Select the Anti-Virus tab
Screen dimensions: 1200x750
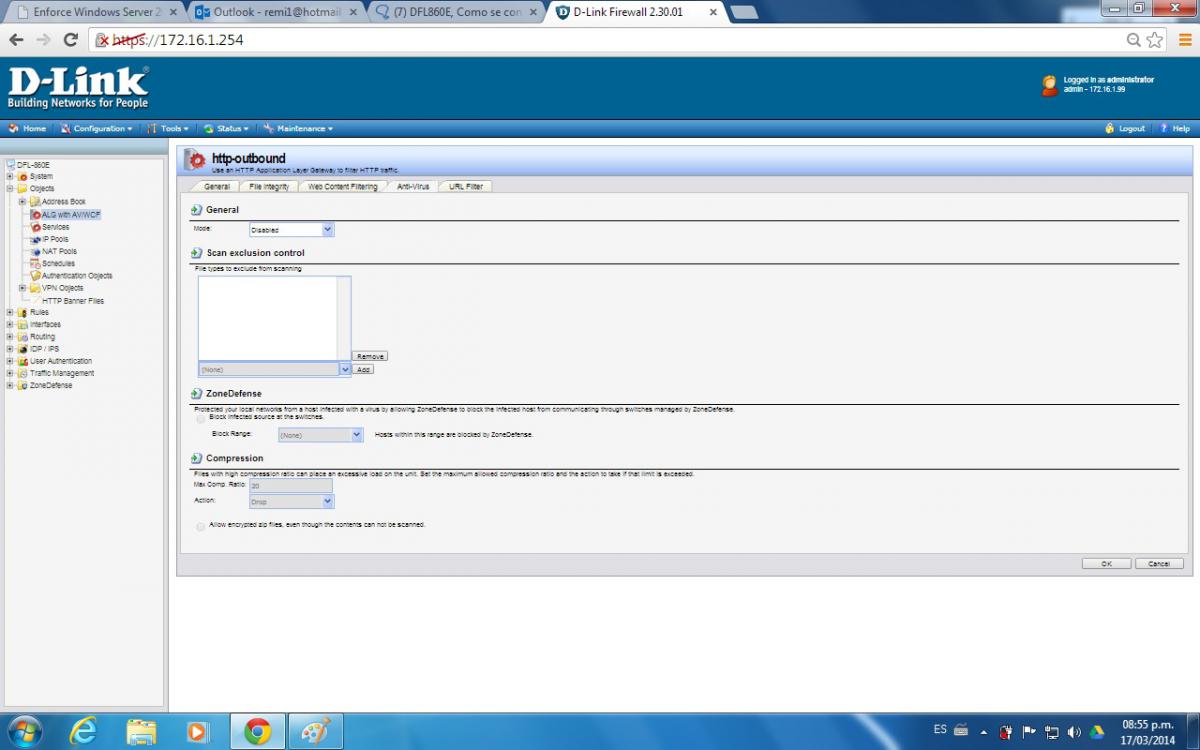point(413,187)
